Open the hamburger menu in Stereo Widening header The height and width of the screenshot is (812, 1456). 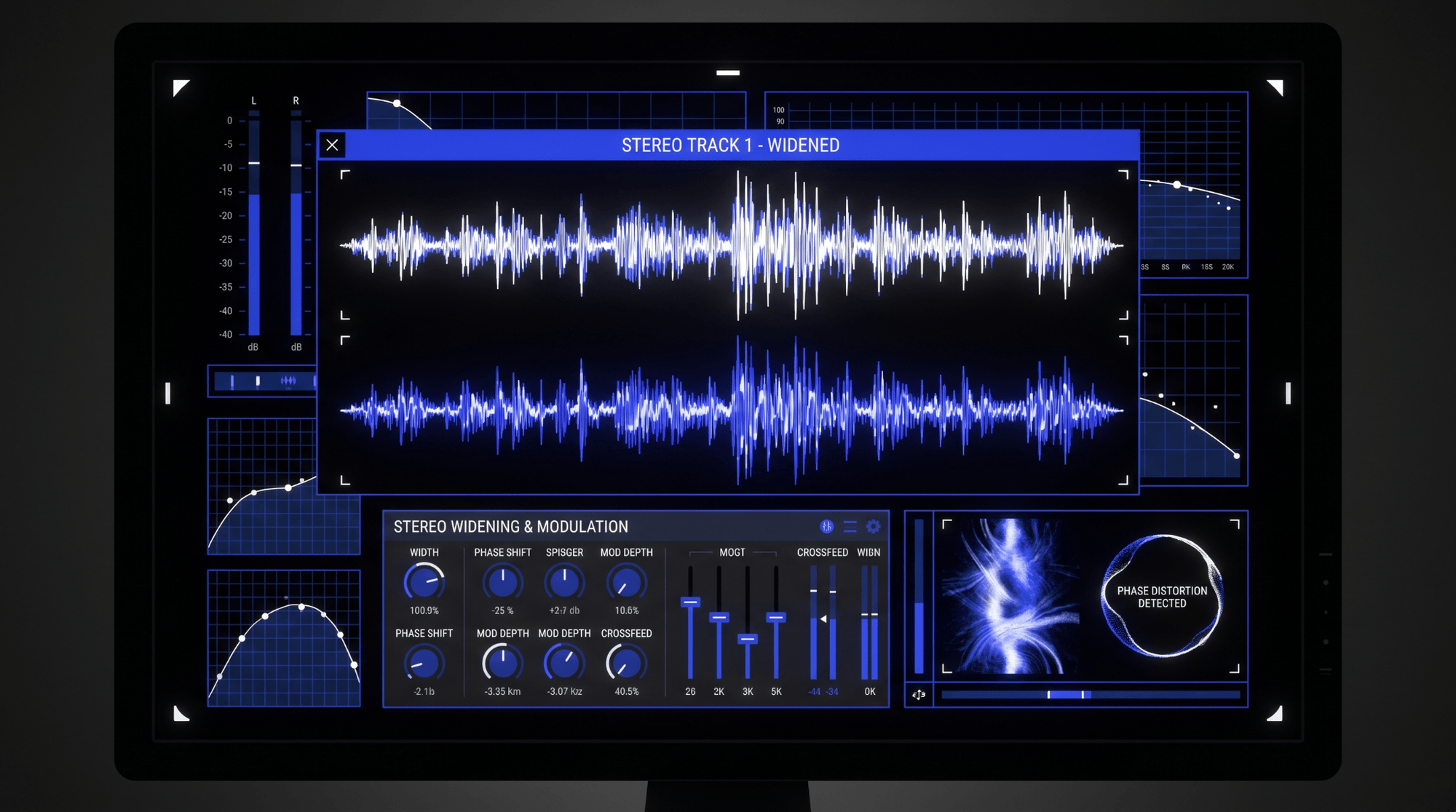pyautogui.click(x=850, y=526)
